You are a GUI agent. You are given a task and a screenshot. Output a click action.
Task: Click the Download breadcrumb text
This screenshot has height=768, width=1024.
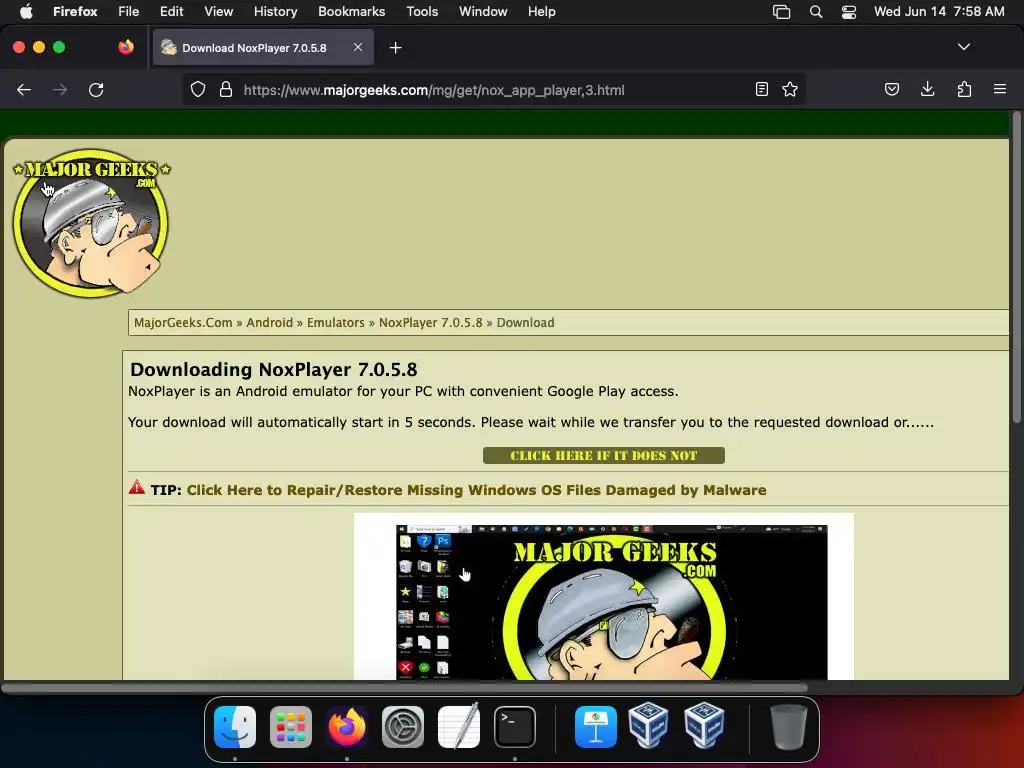tap(525, 323)
